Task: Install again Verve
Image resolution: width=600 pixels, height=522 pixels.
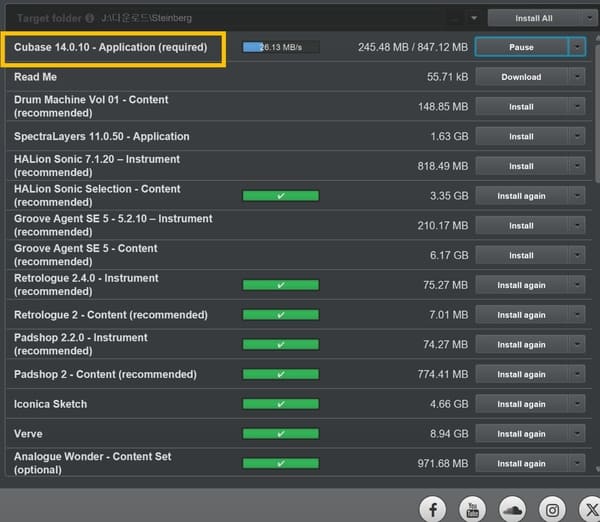Action: pos(521,434)
